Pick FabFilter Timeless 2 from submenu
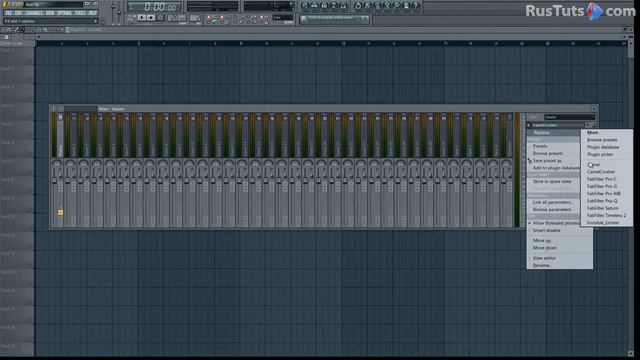 pyautogui.click(x=607, y=215)
